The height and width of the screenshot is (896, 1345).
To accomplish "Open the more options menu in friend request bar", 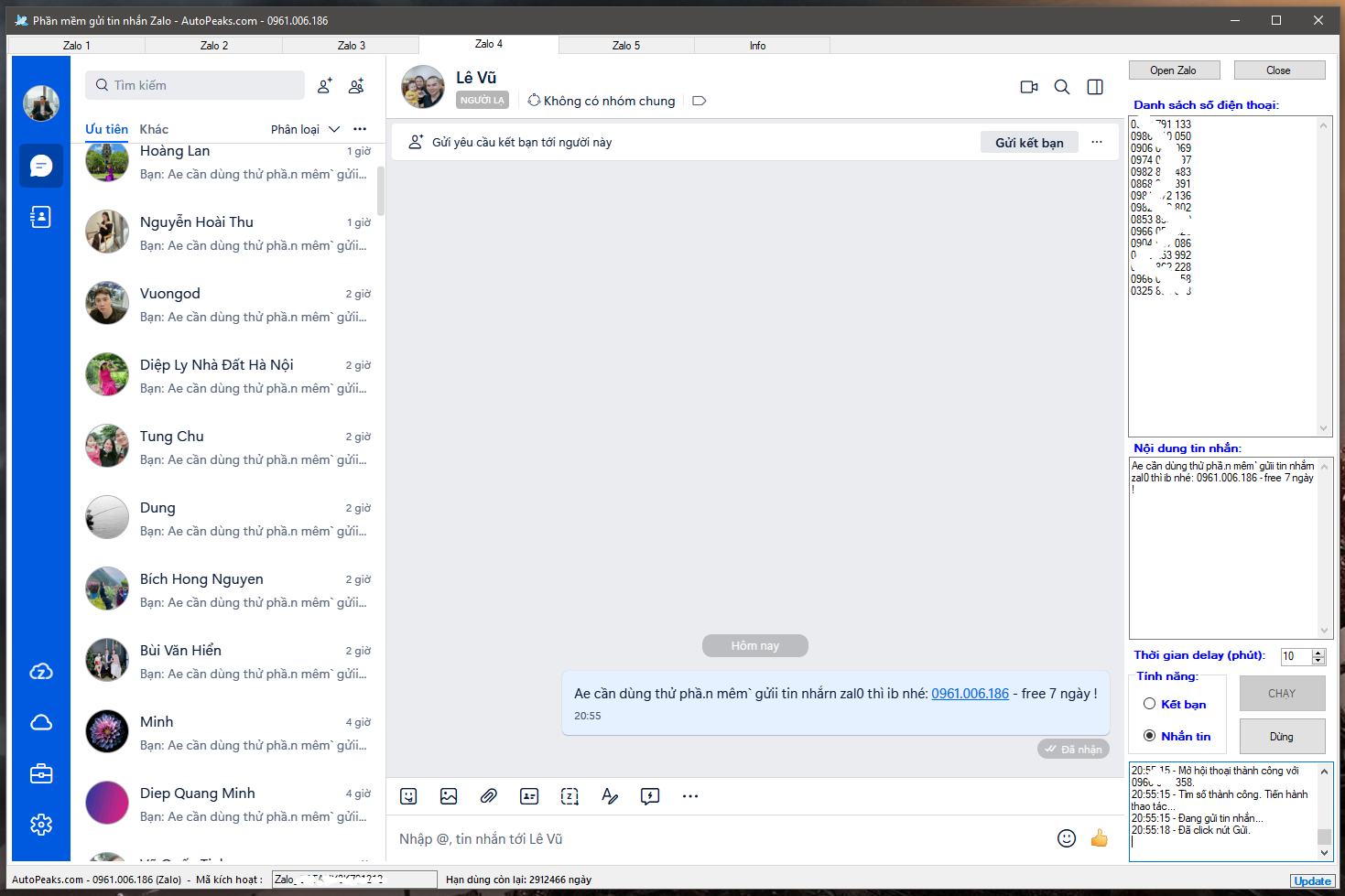I will click(x=1096, y=142).
